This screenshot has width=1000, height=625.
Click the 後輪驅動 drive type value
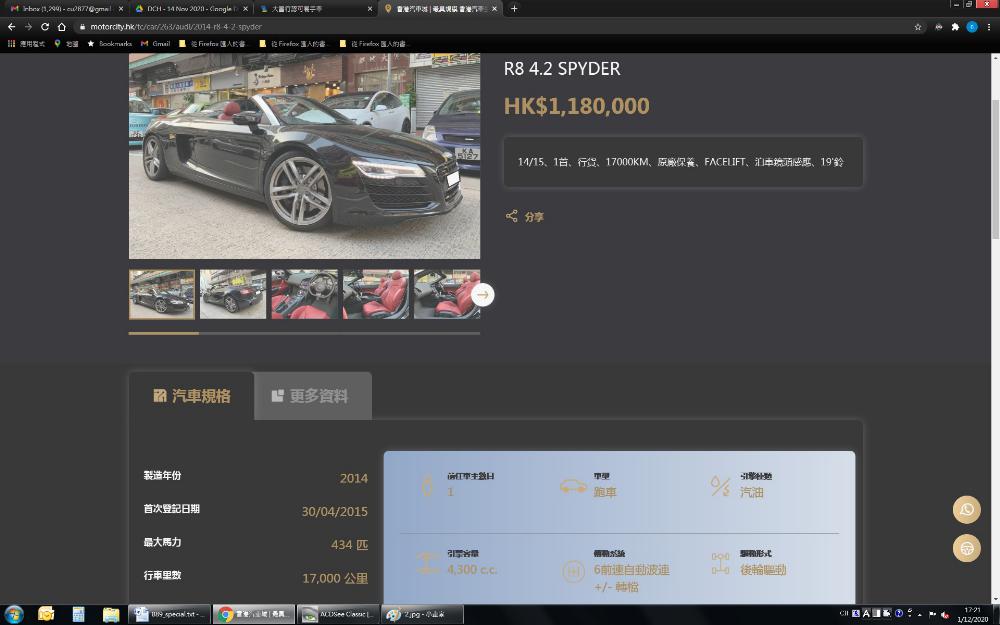coord(763,570)
